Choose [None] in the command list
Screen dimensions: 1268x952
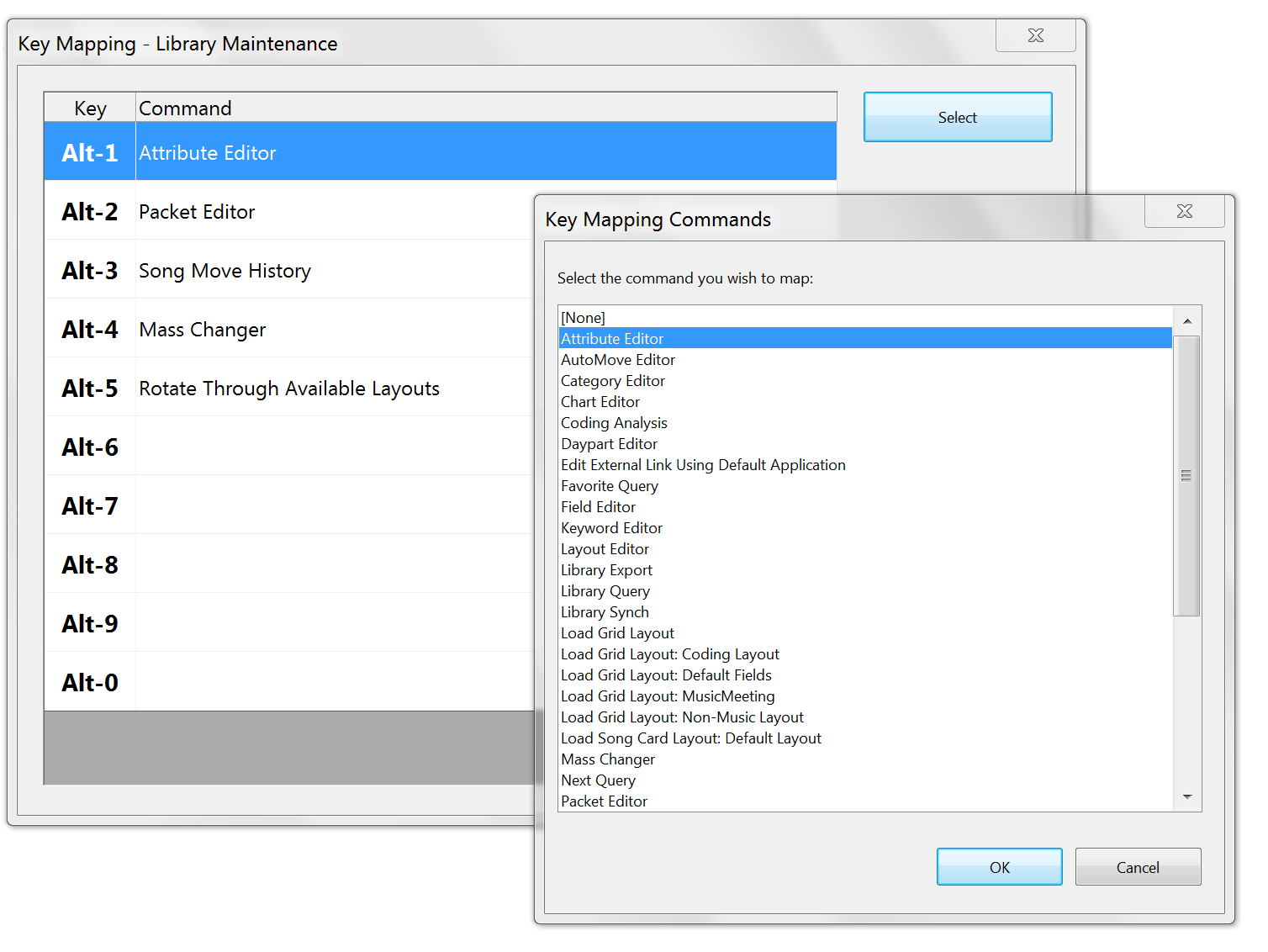pos(584,318)
